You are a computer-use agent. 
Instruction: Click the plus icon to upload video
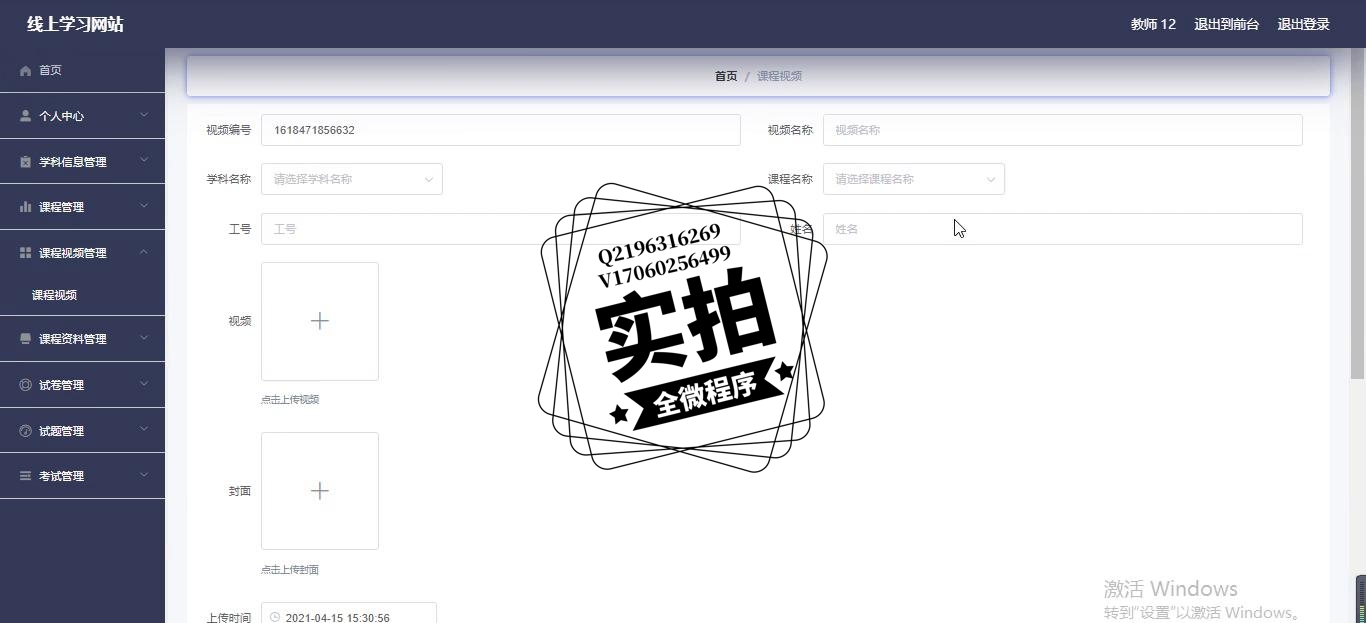tap(320, 321)
